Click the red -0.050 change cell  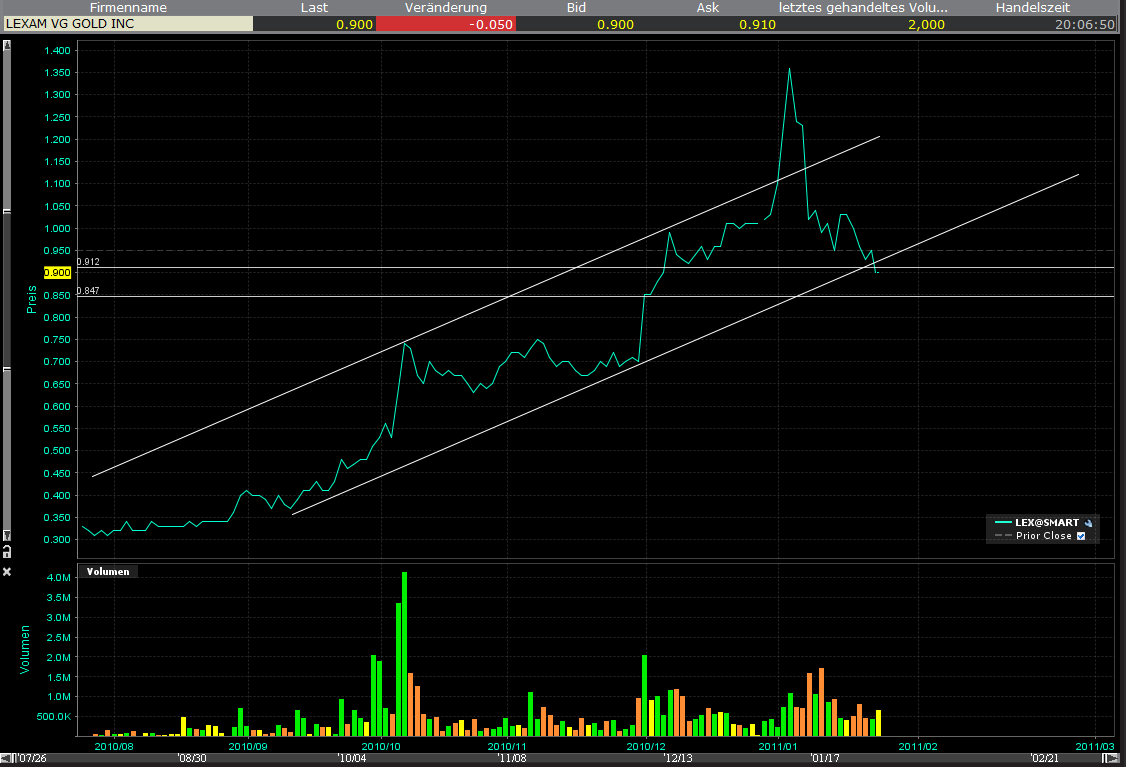coord(446,24)
